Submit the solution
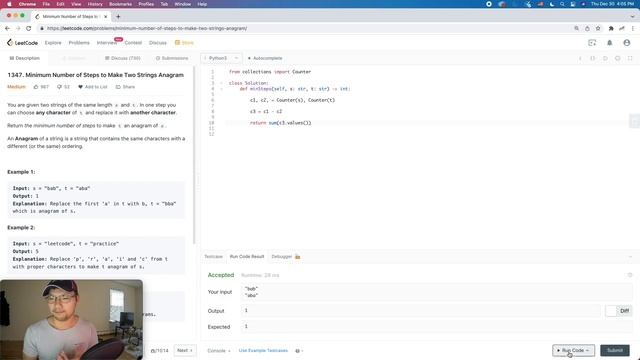The height and width of the screenshot is (360, 640). (615, 350)
